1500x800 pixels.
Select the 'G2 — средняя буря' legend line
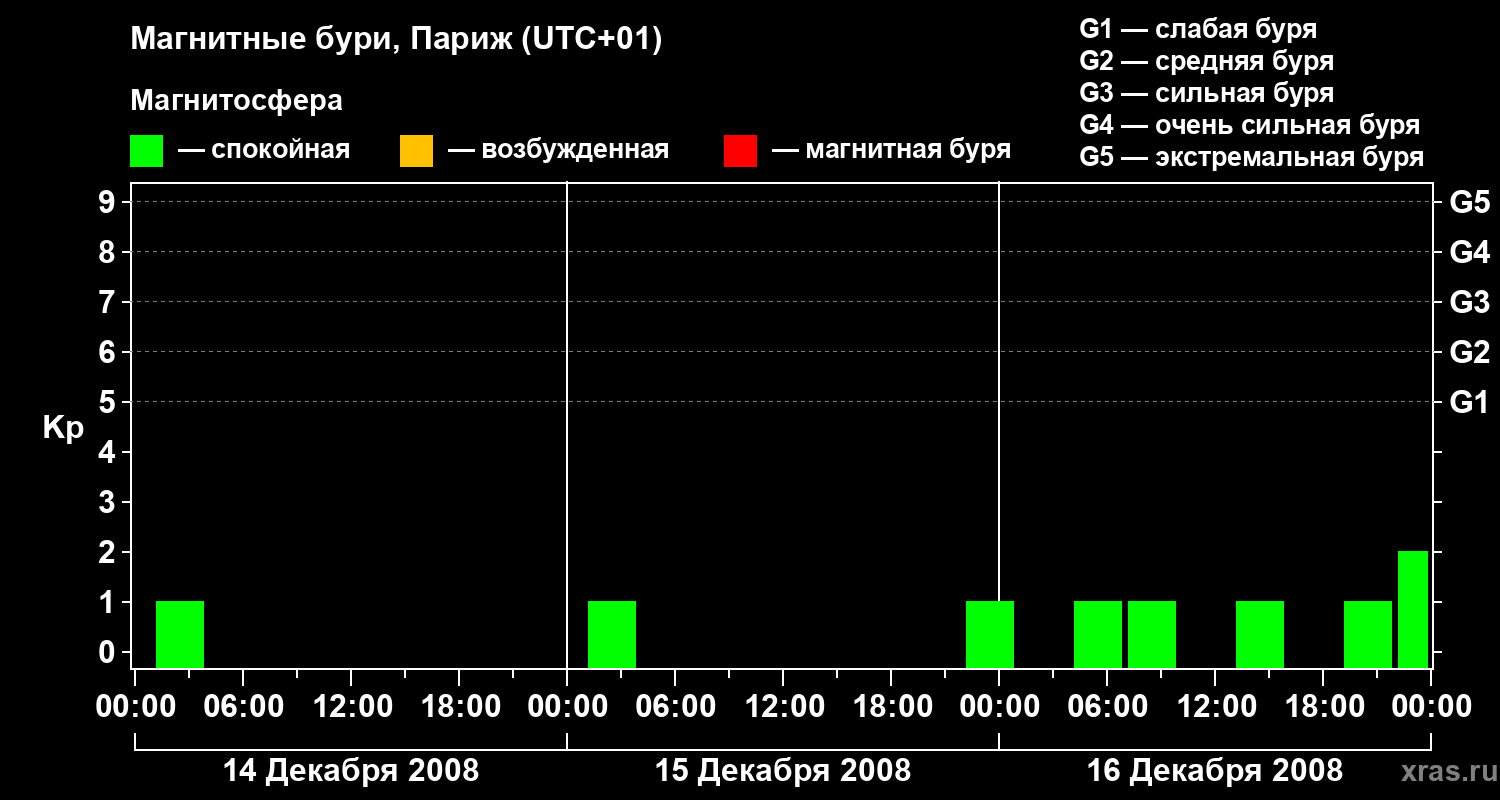pyautogui.click(x=1206, y=61)
